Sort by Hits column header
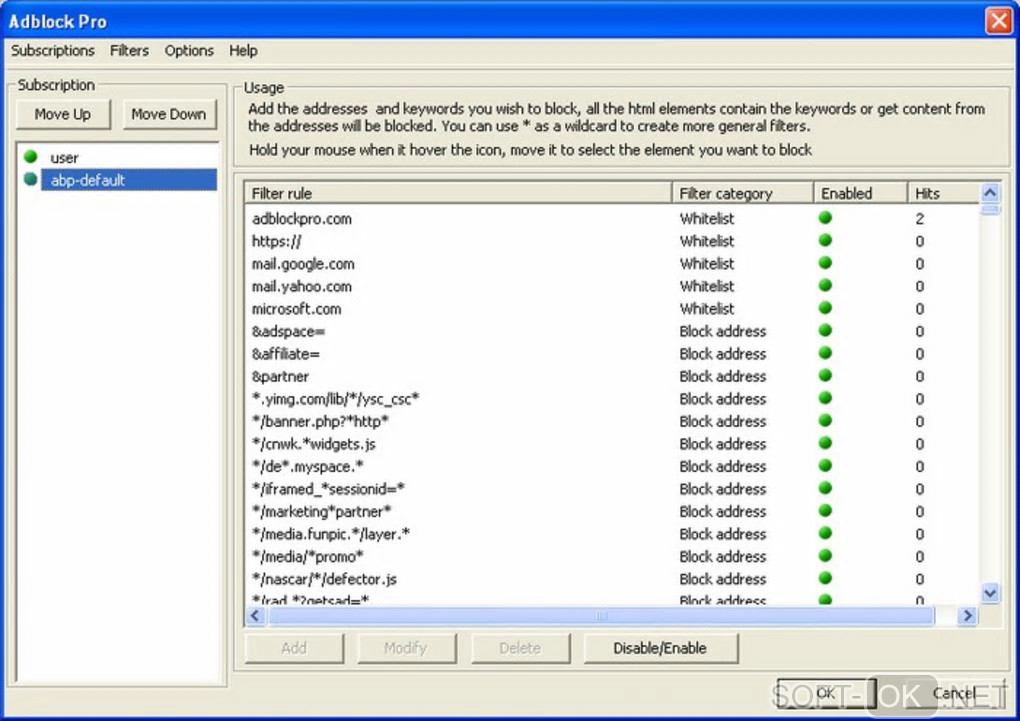Viewport: 1020px width, 721px height. (x=944, y=193)
